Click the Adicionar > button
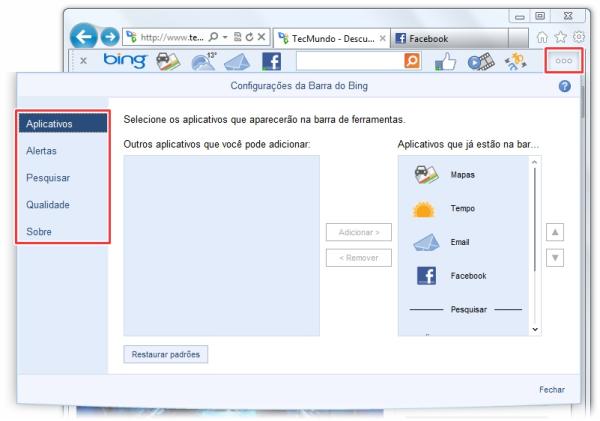Image resolution: width=600 pixels, height=421 pixels. point(359,232)
